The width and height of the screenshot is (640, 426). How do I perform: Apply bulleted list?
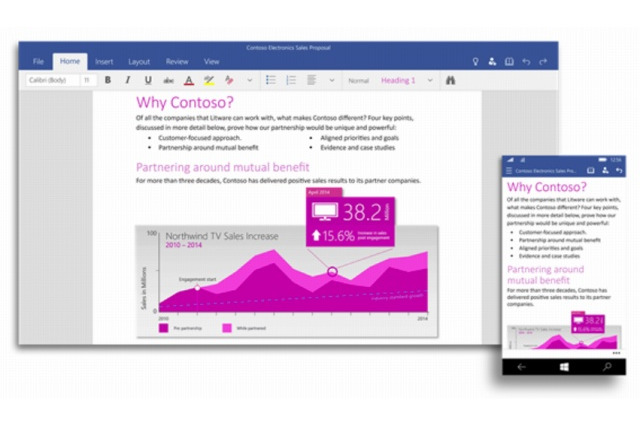pos(271,80)
